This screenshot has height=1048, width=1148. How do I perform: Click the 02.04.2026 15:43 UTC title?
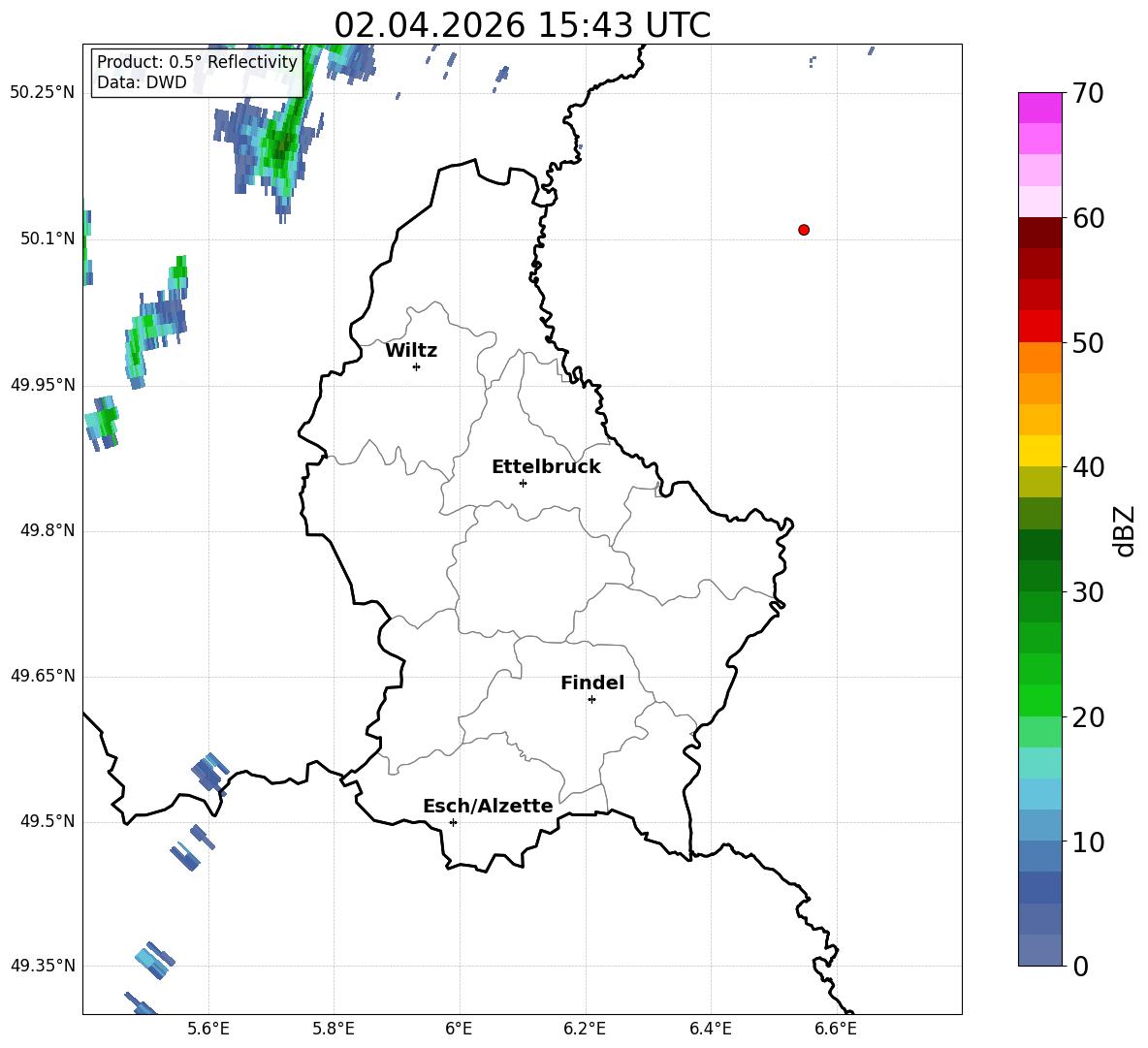tap(522, 25)
